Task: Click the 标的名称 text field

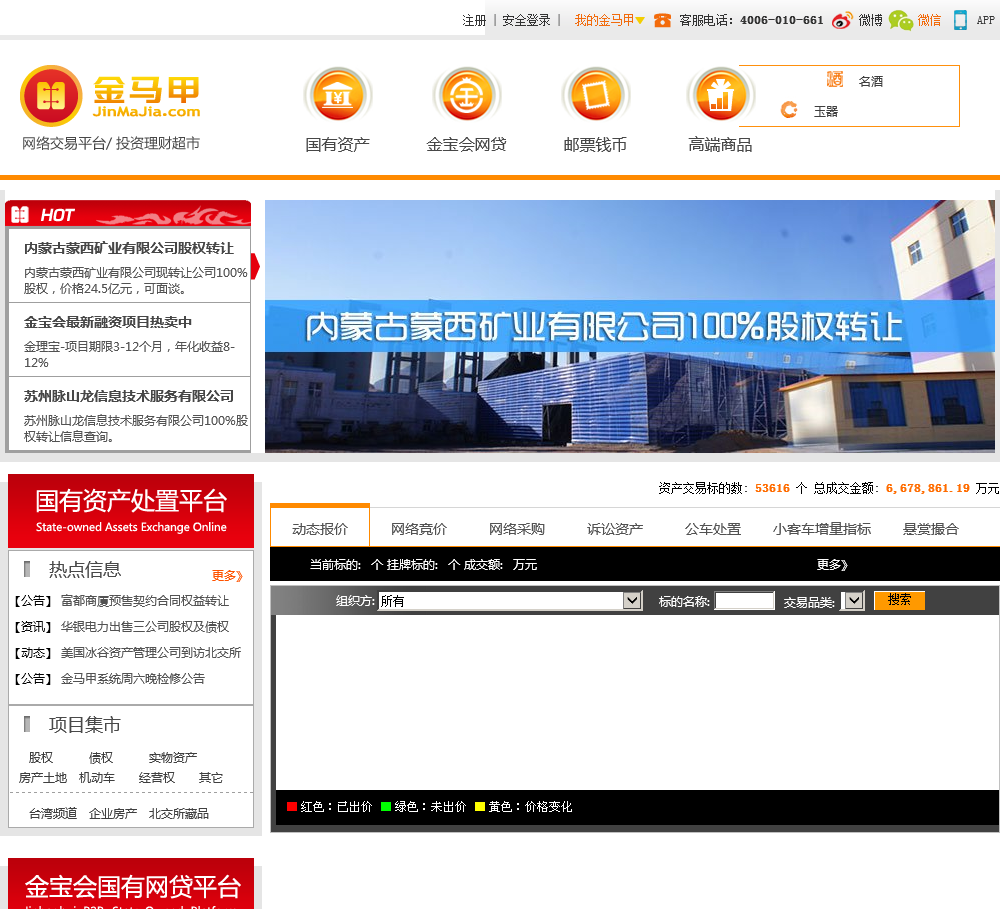Action: [744, 600]
